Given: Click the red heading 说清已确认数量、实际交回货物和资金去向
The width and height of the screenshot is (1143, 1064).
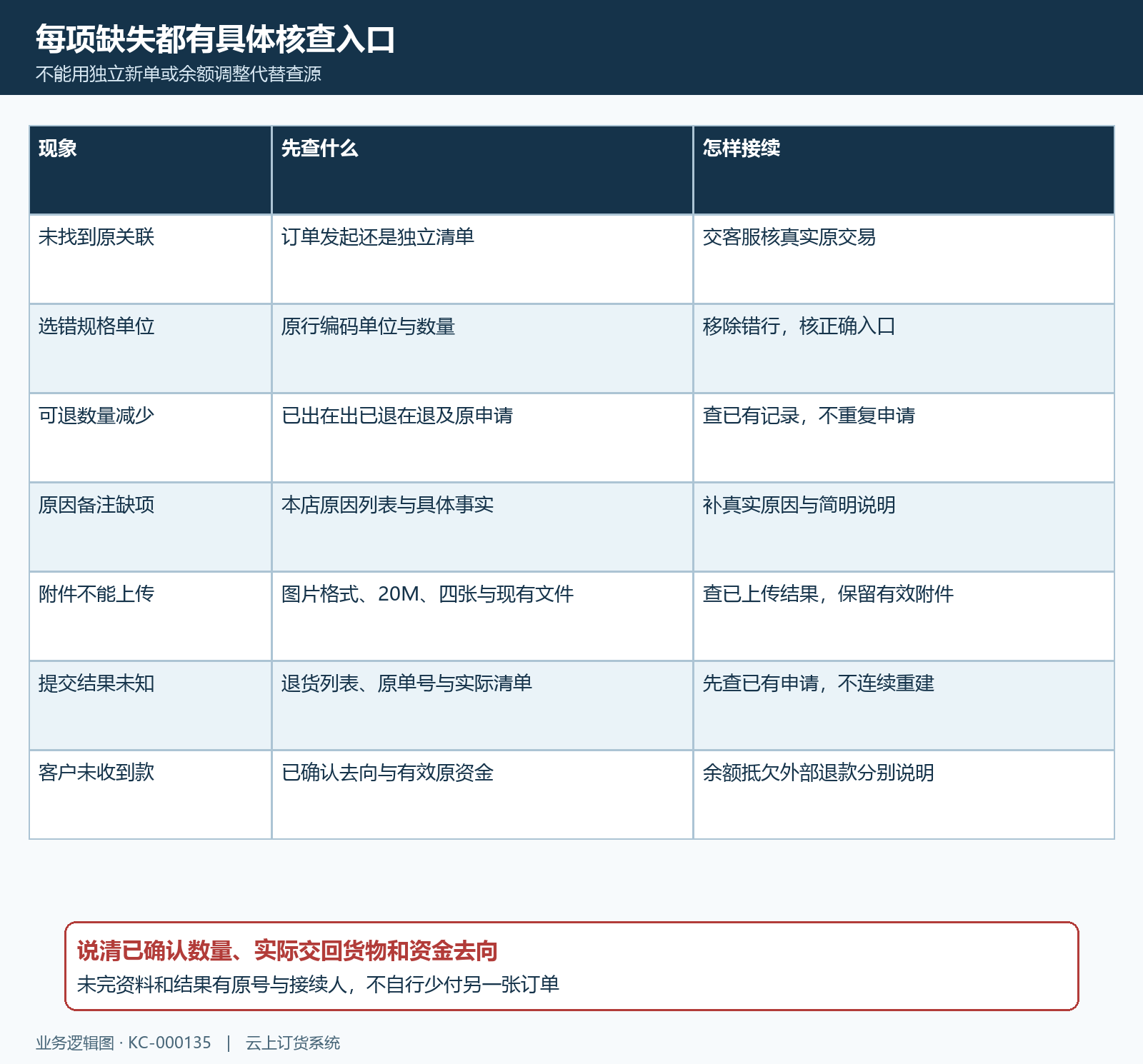Looking at the screenshot, I should [x=287, y=950].
